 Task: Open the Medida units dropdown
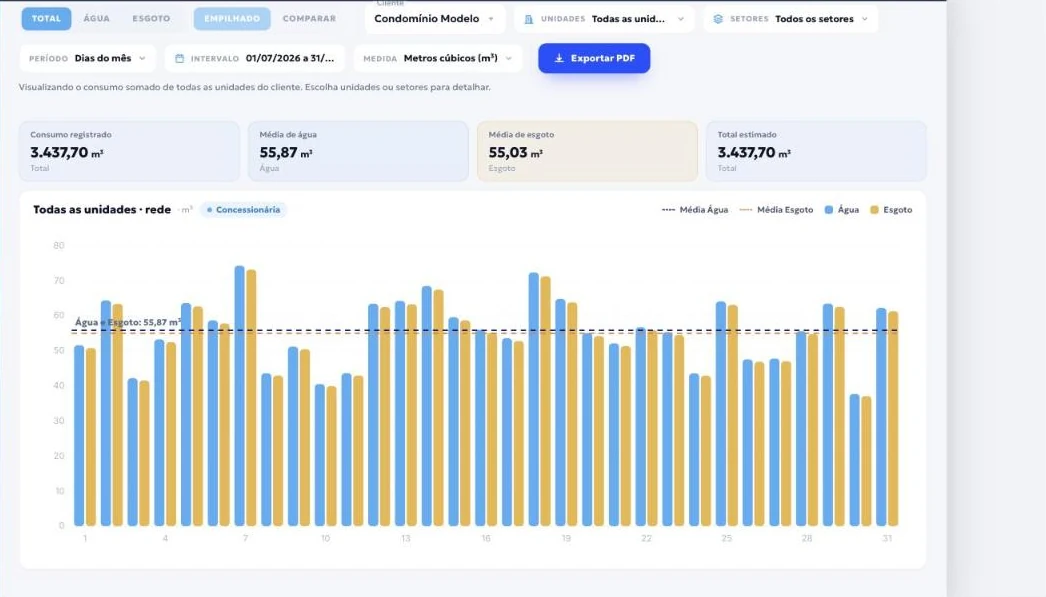[x=438, y=58]
